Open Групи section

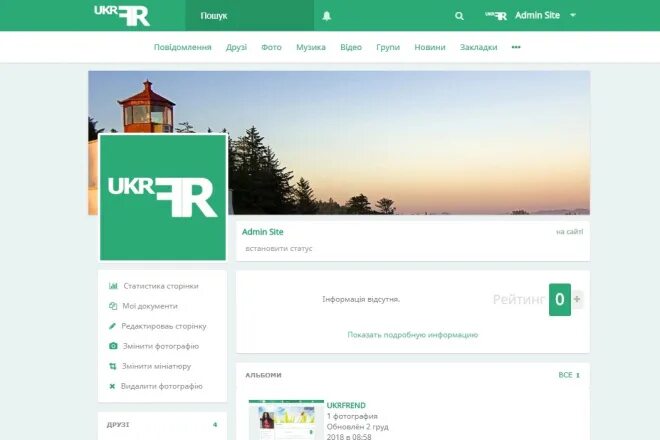(388, 47)
